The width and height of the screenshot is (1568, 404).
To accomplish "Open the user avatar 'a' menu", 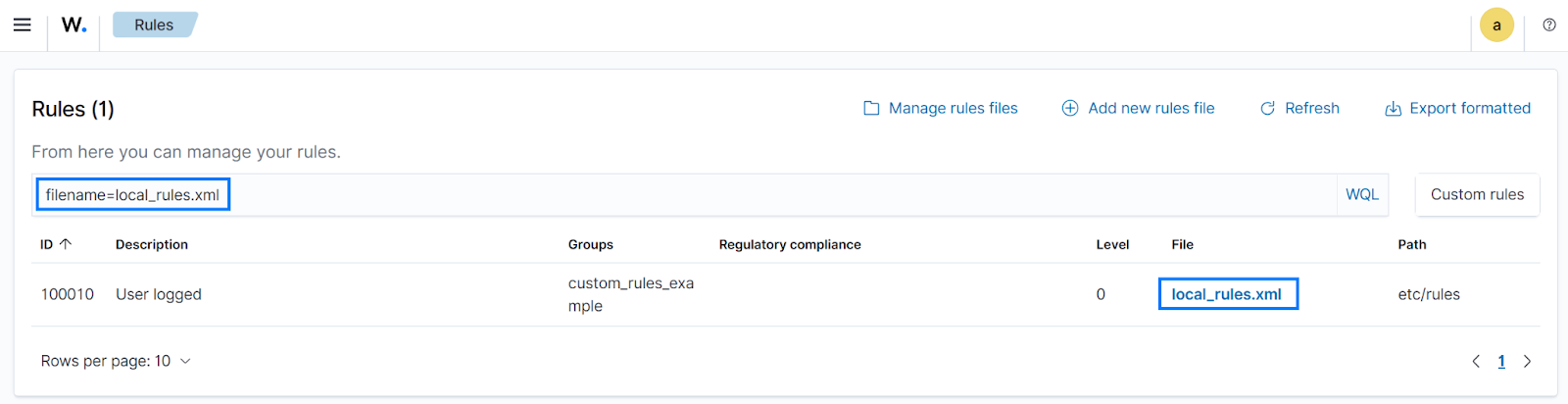I will [x=1496, y=25].
